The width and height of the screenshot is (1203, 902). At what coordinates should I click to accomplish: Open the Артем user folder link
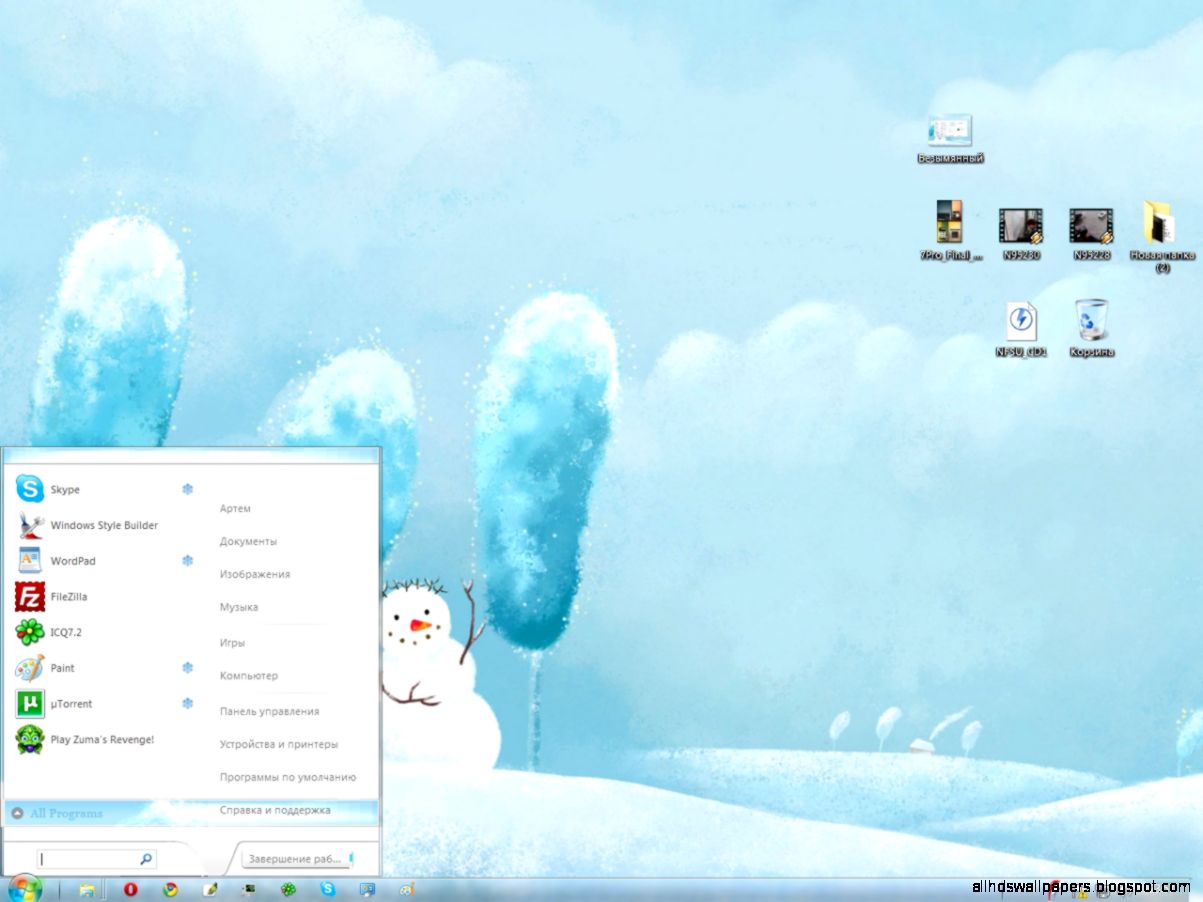click(235, 509)
